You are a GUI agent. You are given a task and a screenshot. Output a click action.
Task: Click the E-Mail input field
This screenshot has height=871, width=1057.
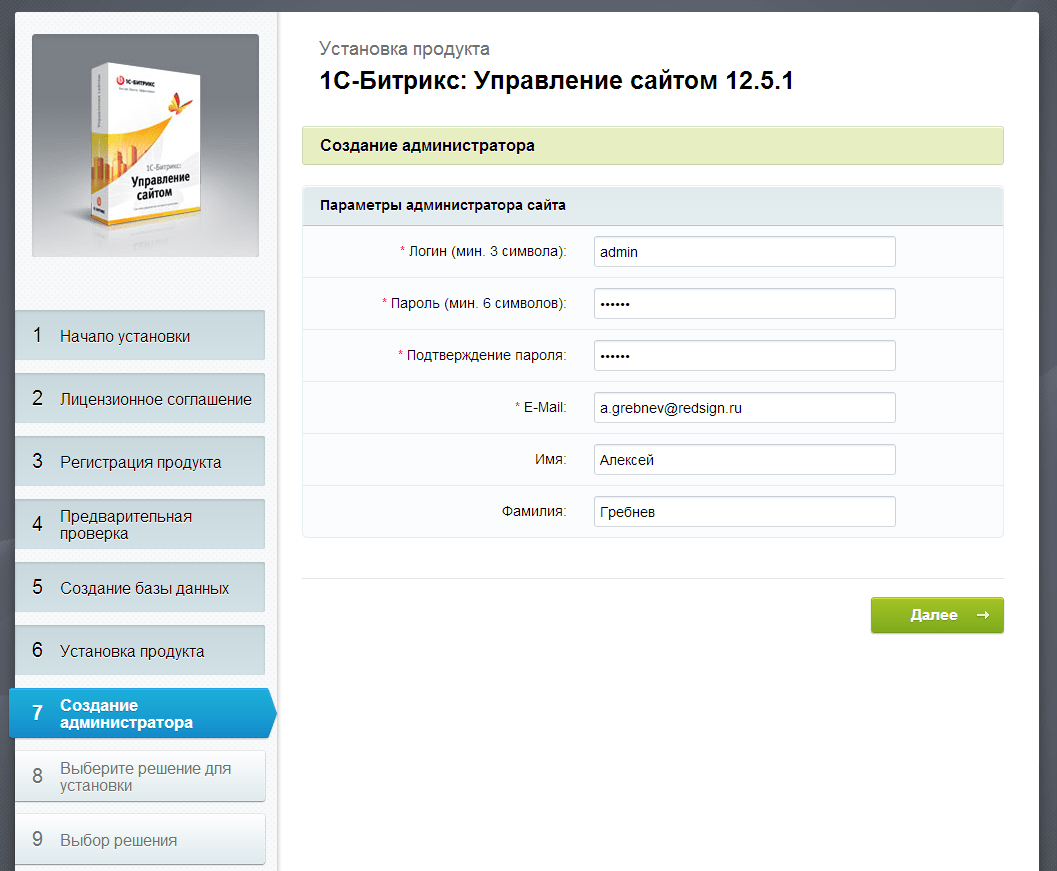[744, 407]
